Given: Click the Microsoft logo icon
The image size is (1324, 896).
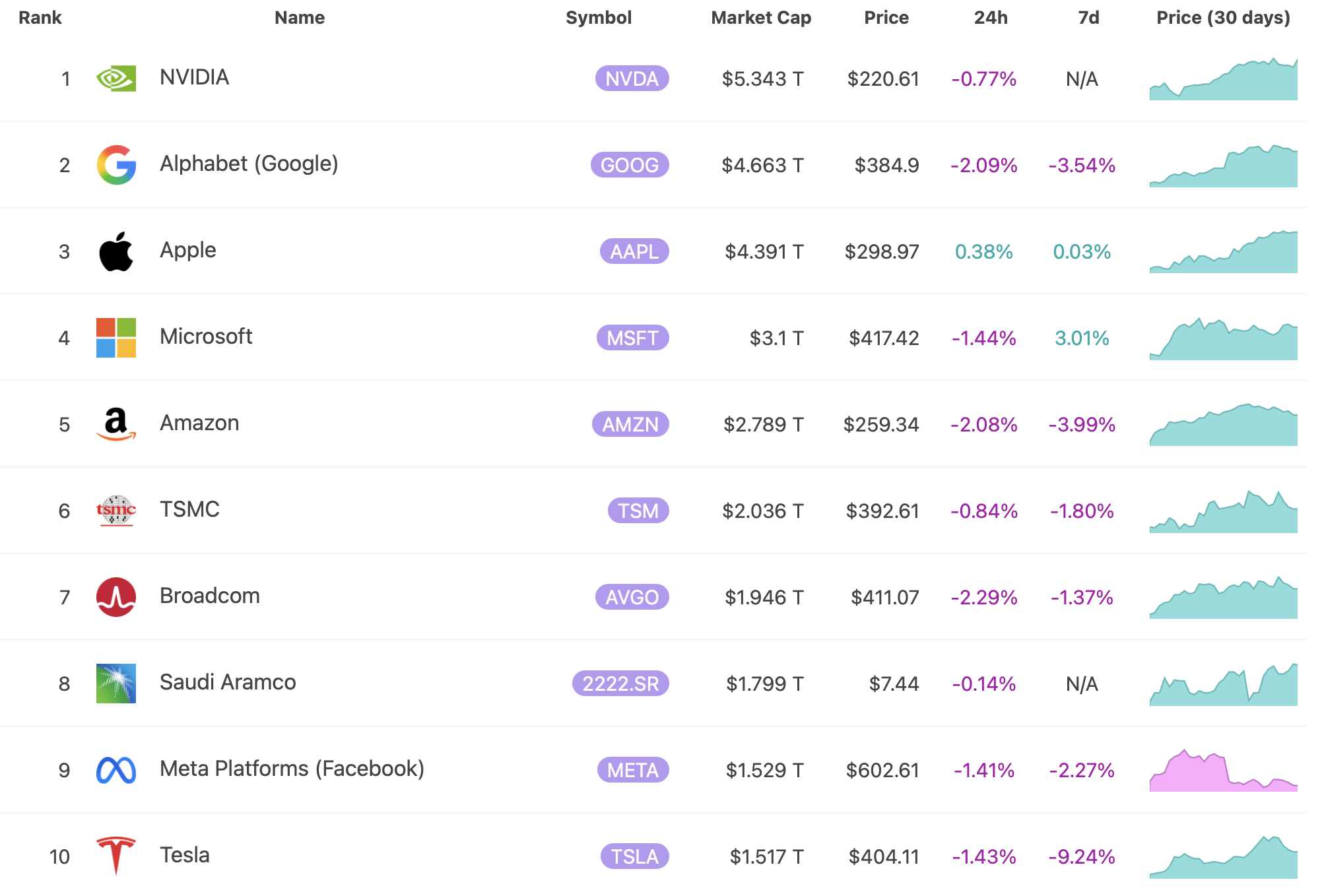Looking at the screenshot, I should pyautogui.click(x=116, y=338).
